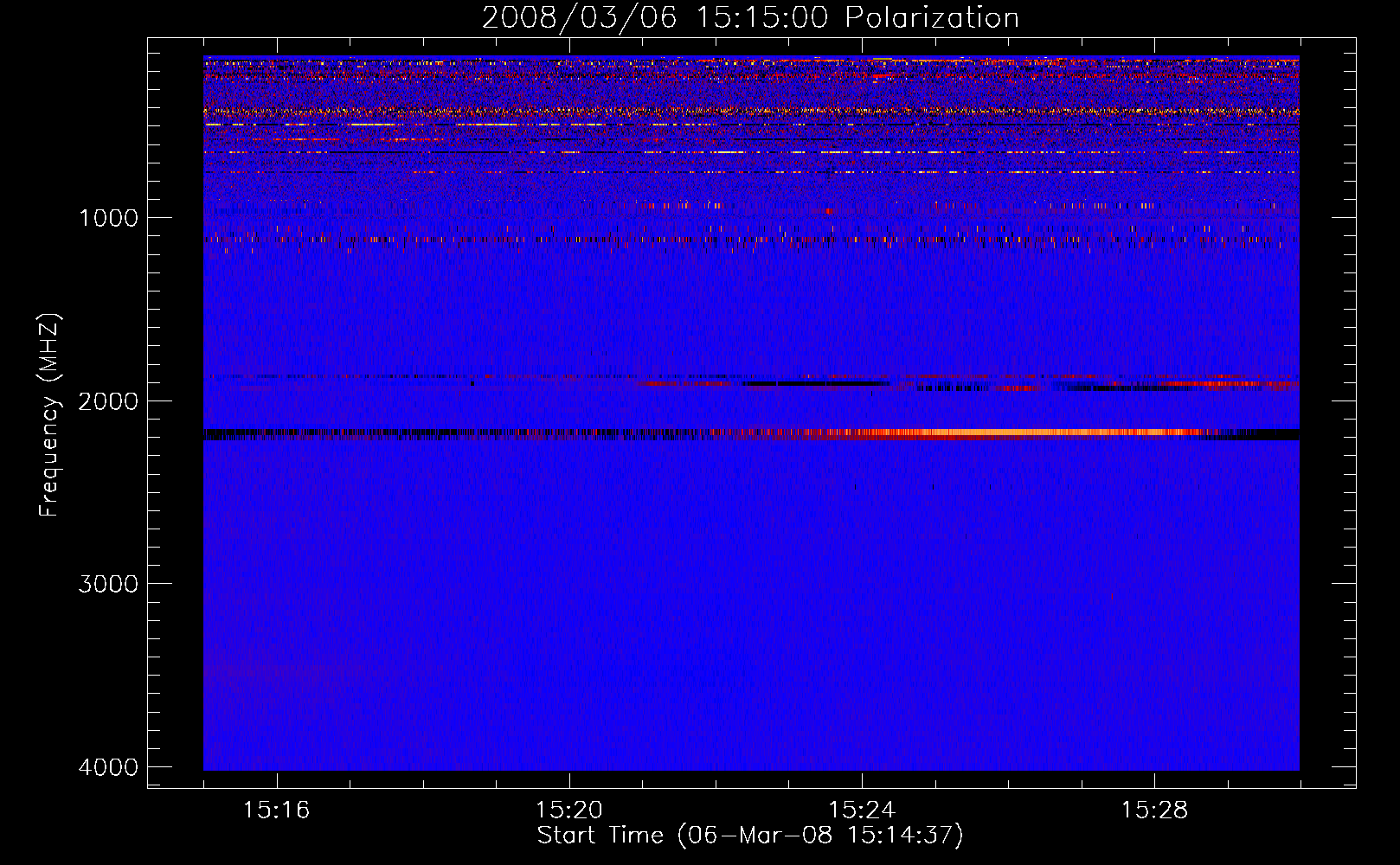Viewport: 1400px width, 865px height.
Task: Click the plot title '2008/03/06 15:15:00 Polarization'
Action: pyautogui.click(x=750, y=17)
